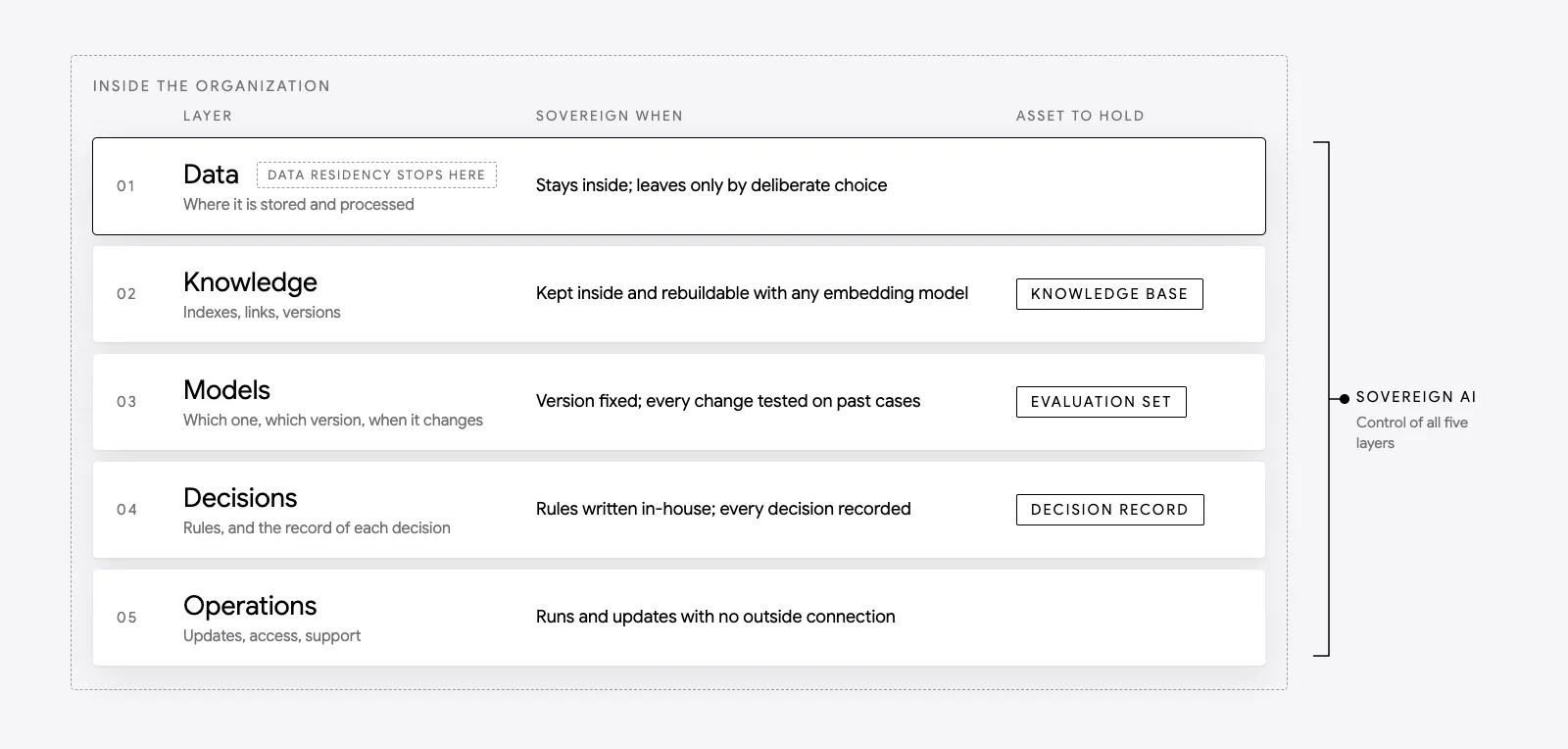1568x749 pixels.
Task: Click the SOVEREIGN AI bracket dot marker
Action: (x=1345, y=399)
